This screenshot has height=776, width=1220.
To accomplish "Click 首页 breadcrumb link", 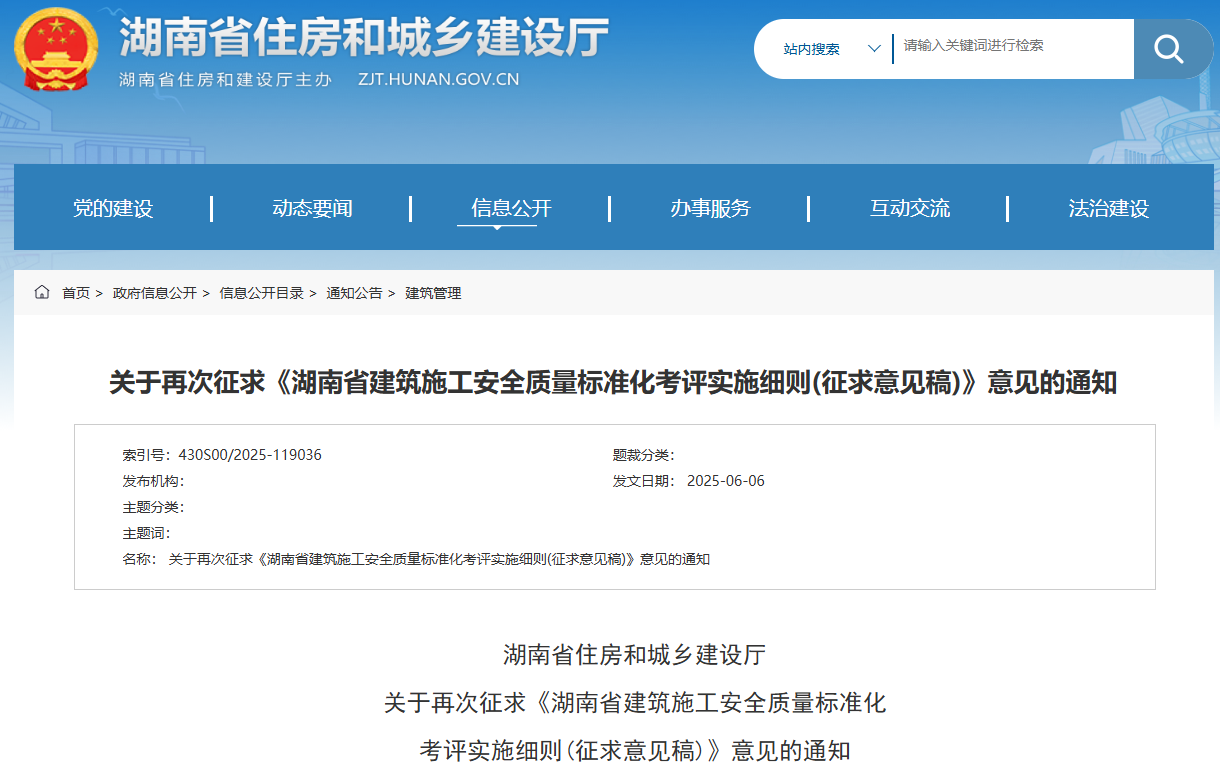I will tap(76, 293).
